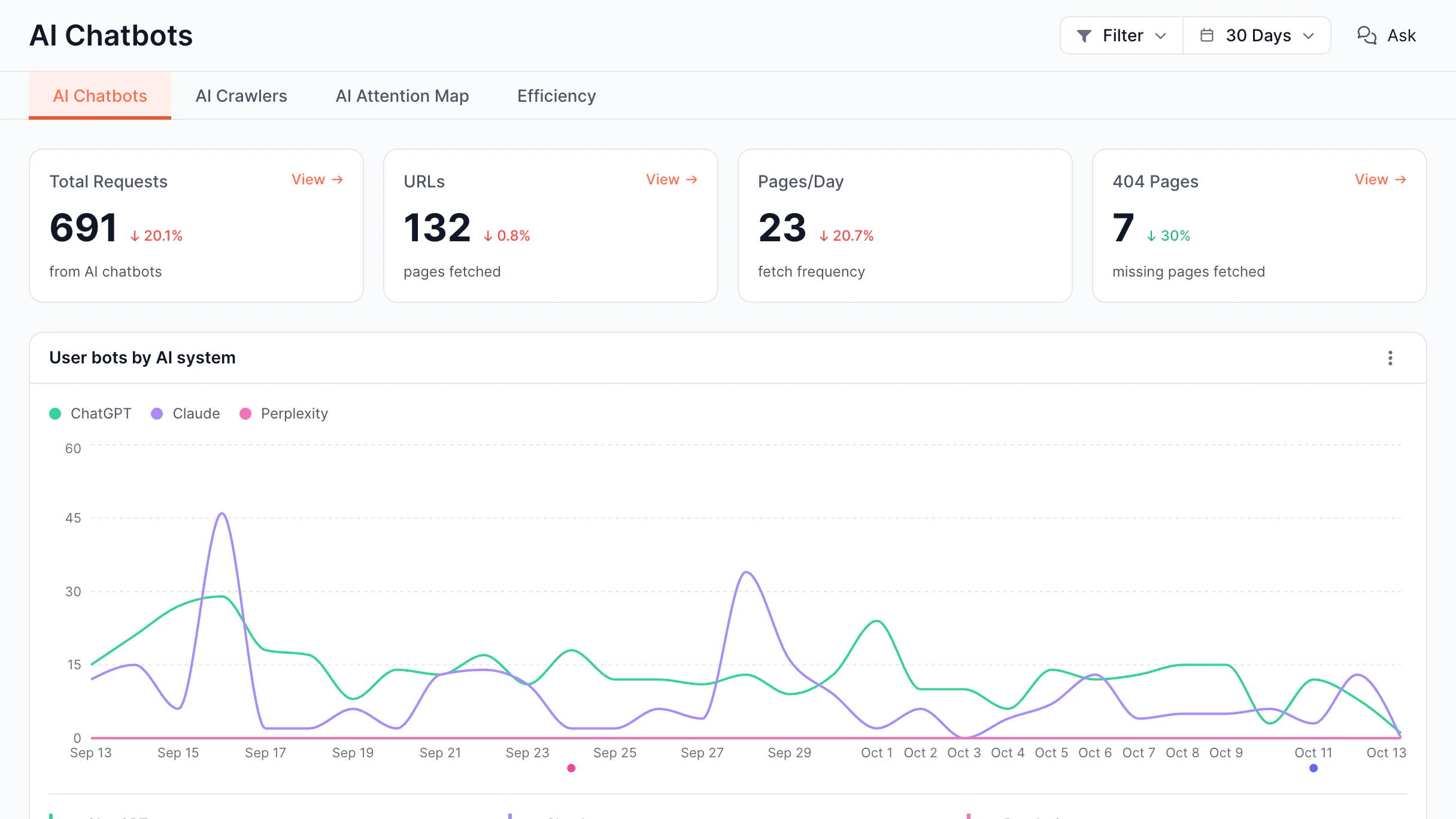The width and height of the screenshot is (1456, 819).
Task: Switch to the AI Chatbots tab
Action: coord(100,96)
